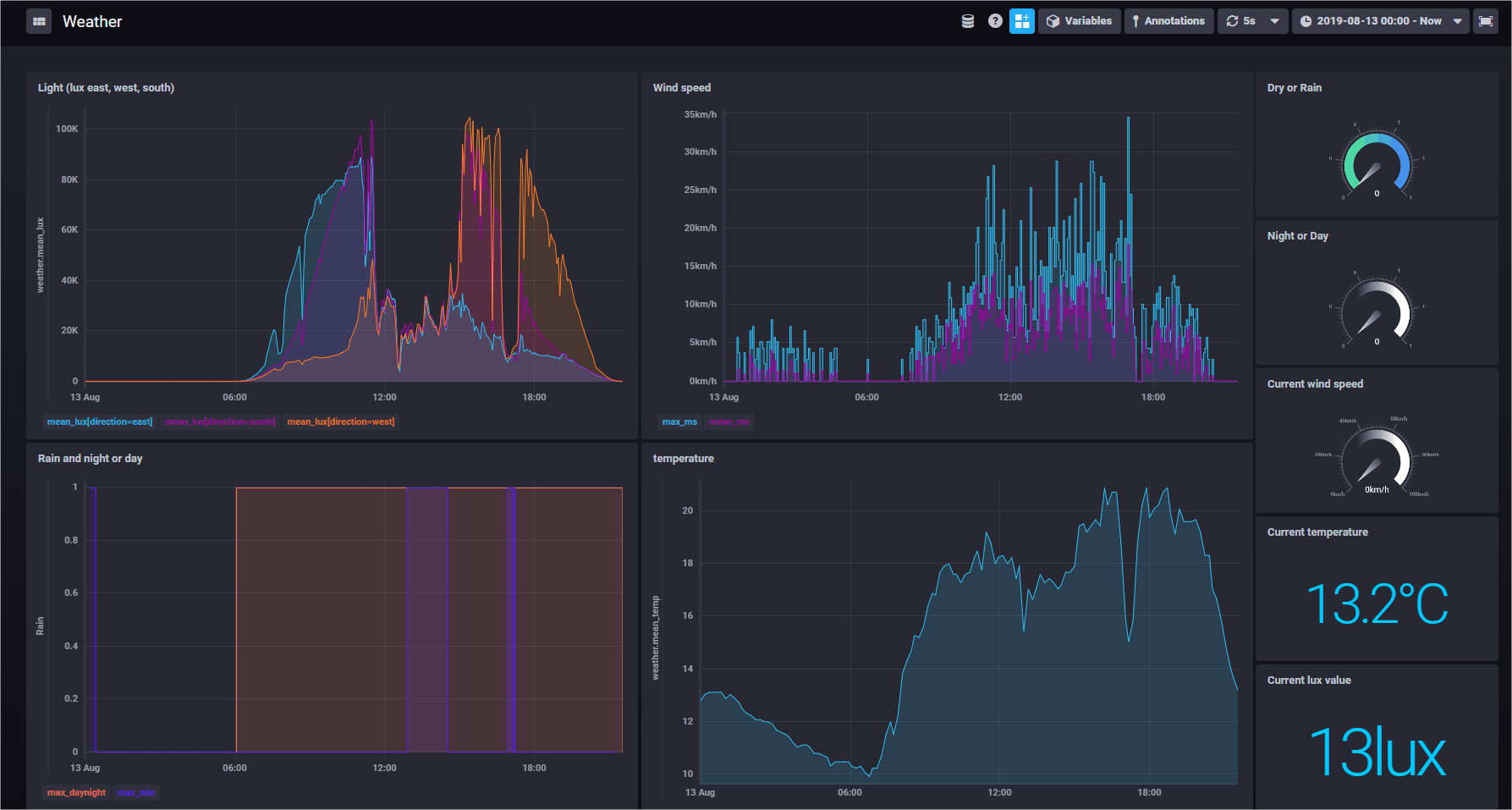1512x810 pixels.
Task: Toggle the max_daynight legend series
Action: tap(76, 792)
